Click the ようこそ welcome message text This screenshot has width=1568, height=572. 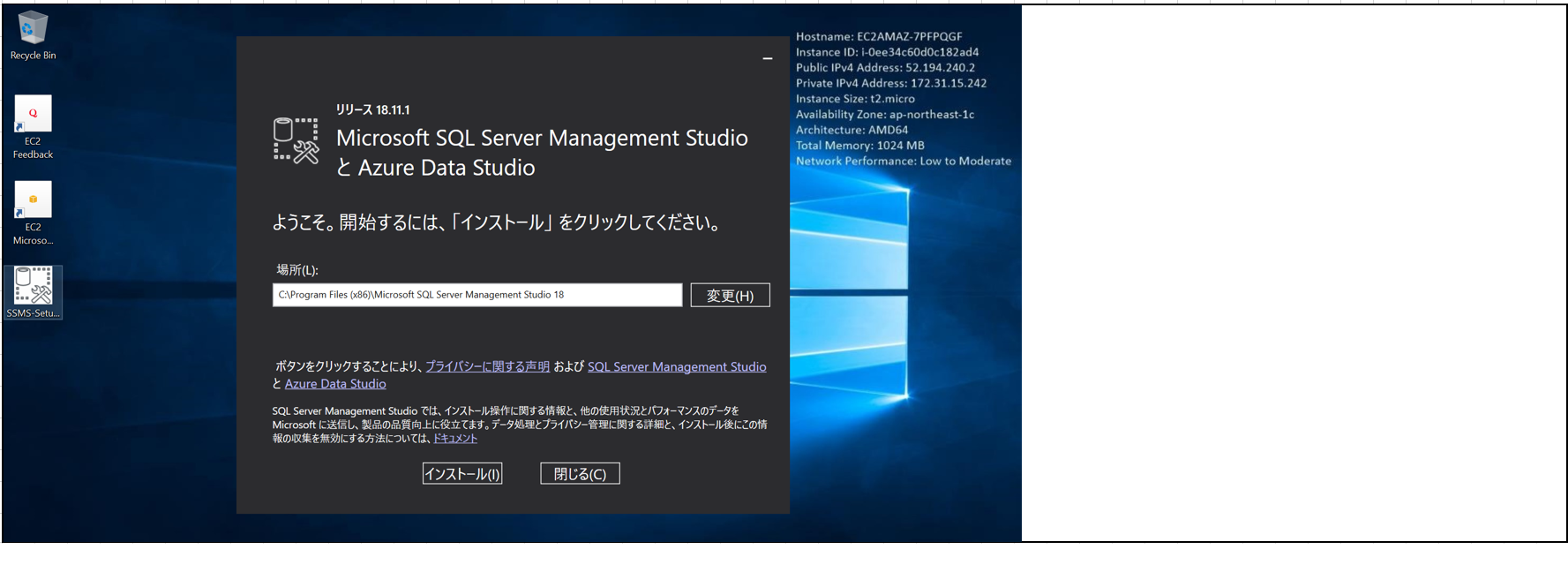496,222
